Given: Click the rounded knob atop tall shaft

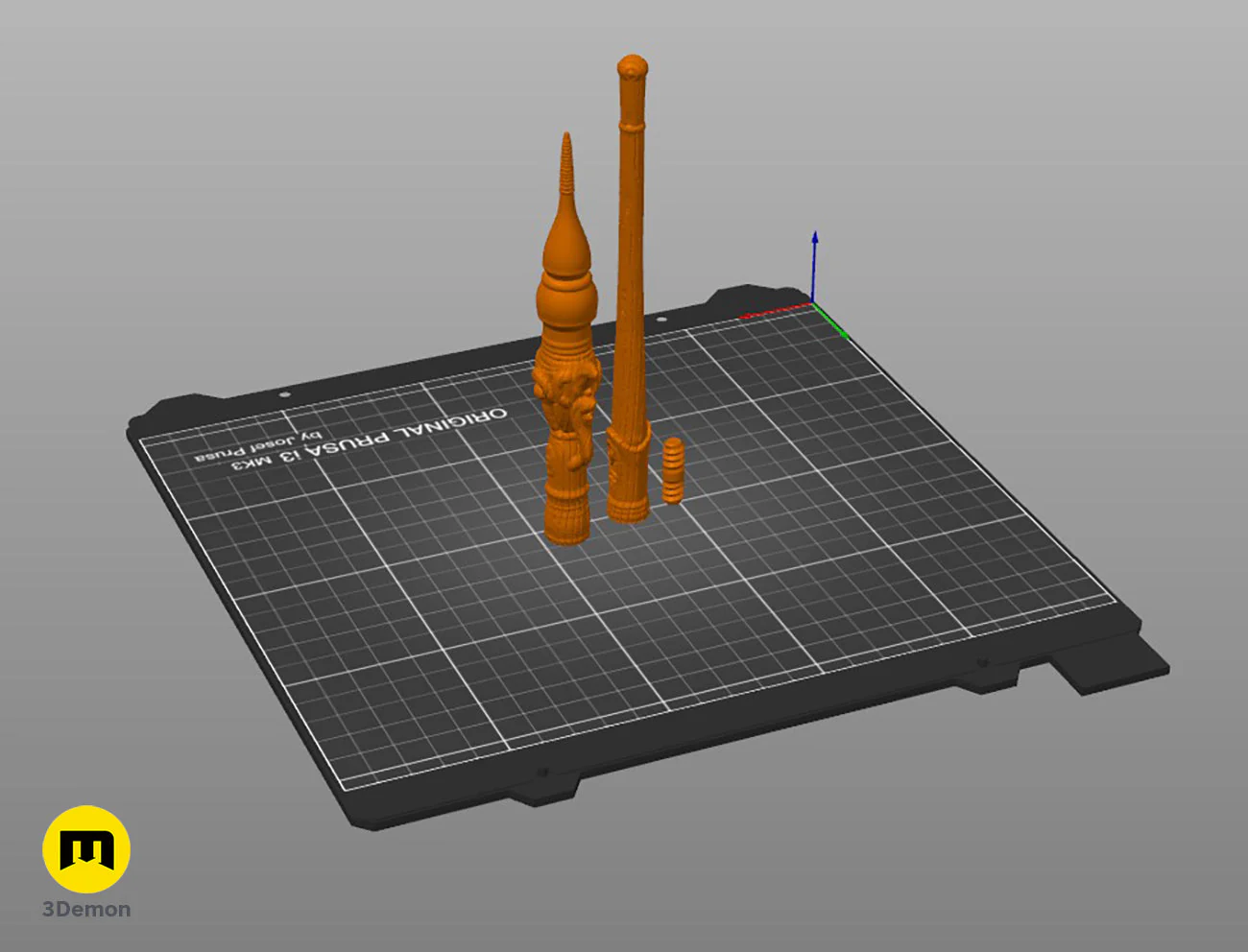Looking at the screenshot, I should click(632, 69).
